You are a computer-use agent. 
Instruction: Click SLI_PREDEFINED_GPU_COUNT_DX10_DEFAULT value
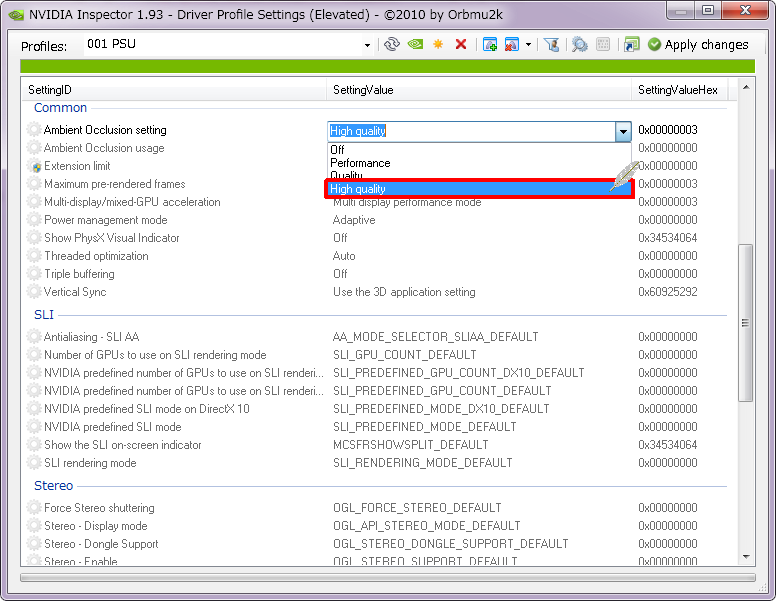(459, 373)
